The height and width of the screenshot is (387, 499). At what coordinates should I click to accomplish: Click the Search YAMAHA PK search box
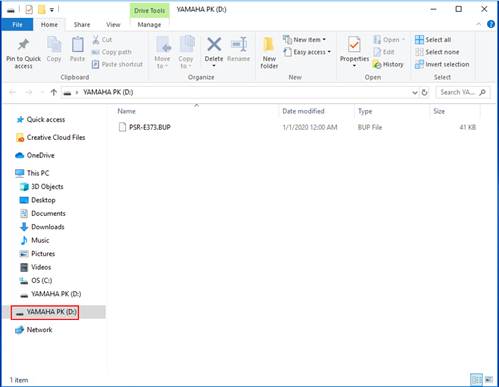pos(463,92)
